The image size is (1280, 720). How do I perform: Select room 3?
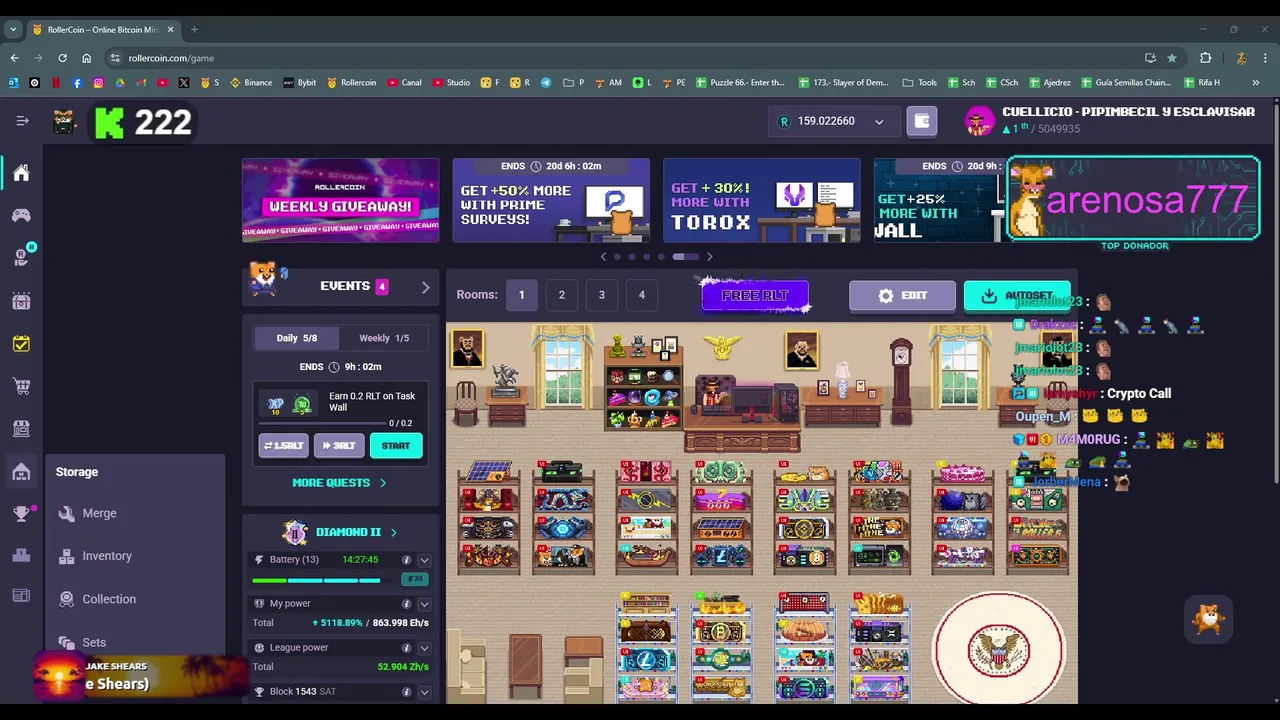click(x=602, y=295)
